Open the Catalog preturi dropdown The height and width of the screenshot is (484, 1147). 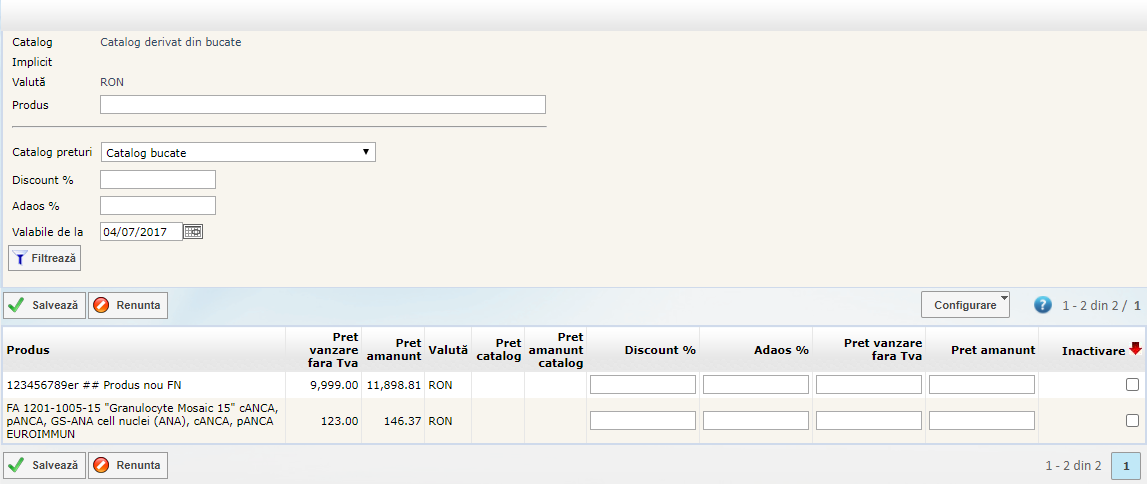238,153
